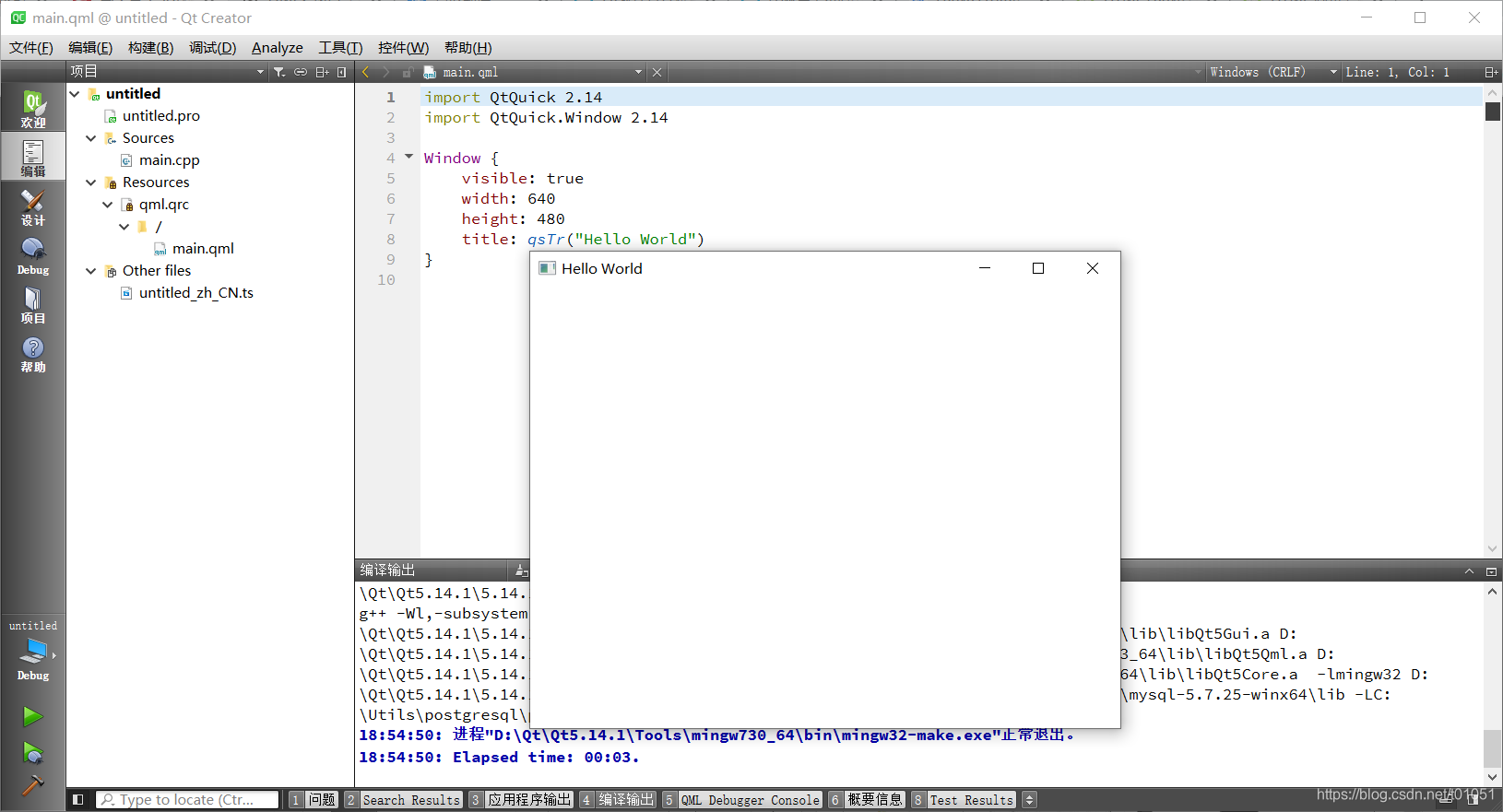Viewport: 1503px width, 812px height.
Task: Build project with the hammer icon
Action: click(x=33, y=785)
